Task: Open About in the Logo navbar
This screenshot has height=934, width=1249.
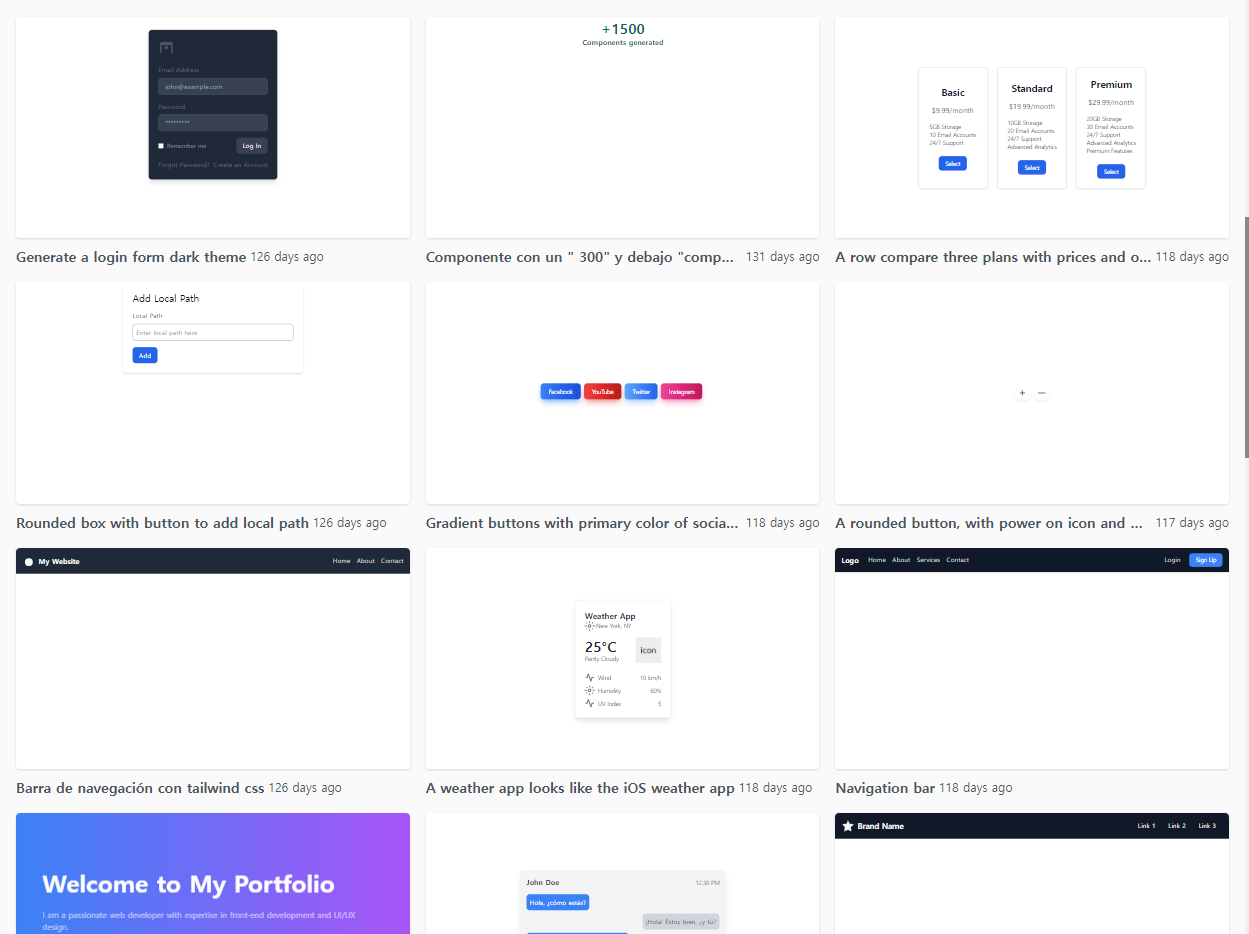Action: coord(901,560)
